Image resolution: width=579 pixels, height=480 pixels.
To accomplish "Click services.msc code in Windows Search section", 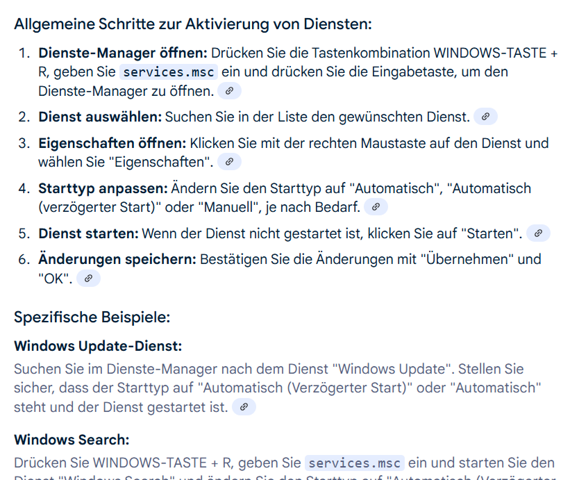I will click(x=354, y=463).
